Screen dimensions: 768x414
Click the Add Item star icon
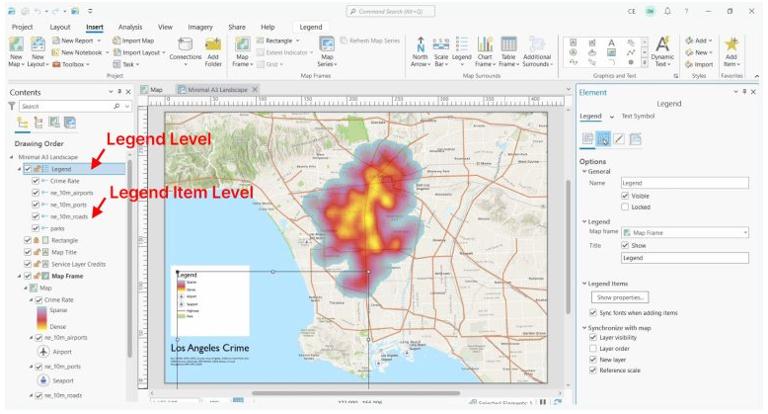pyautogui.click(x=731, y=45)
